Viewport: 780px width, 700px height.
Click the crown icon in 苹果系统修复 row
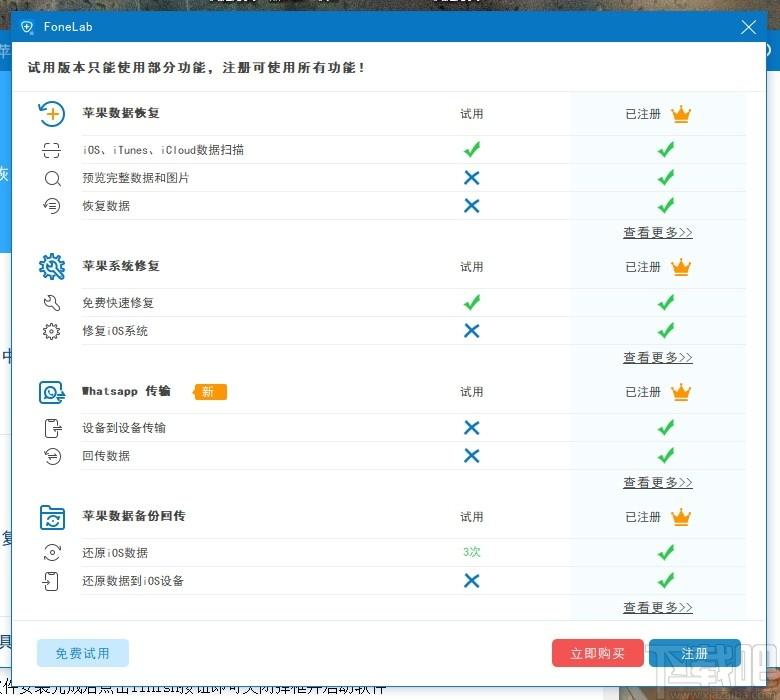681,267
